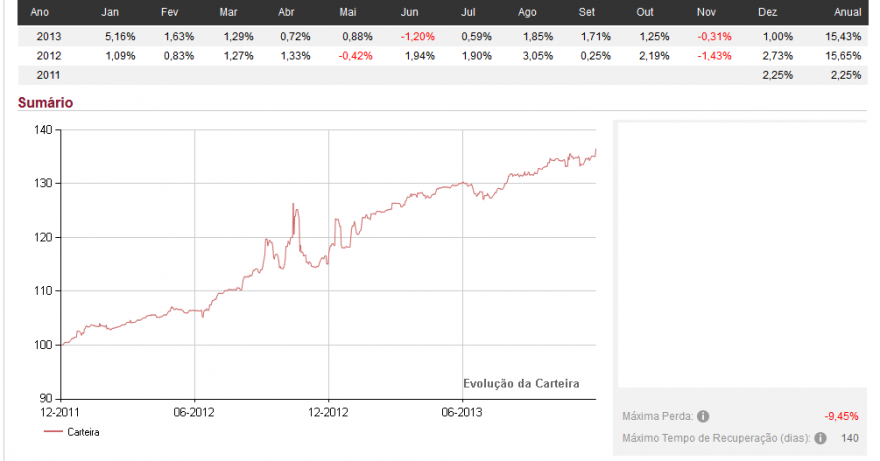Image resolution: width=880 pixels, height=461 pixels.
Task: Select the Abr column header
Action: (286, 12)
